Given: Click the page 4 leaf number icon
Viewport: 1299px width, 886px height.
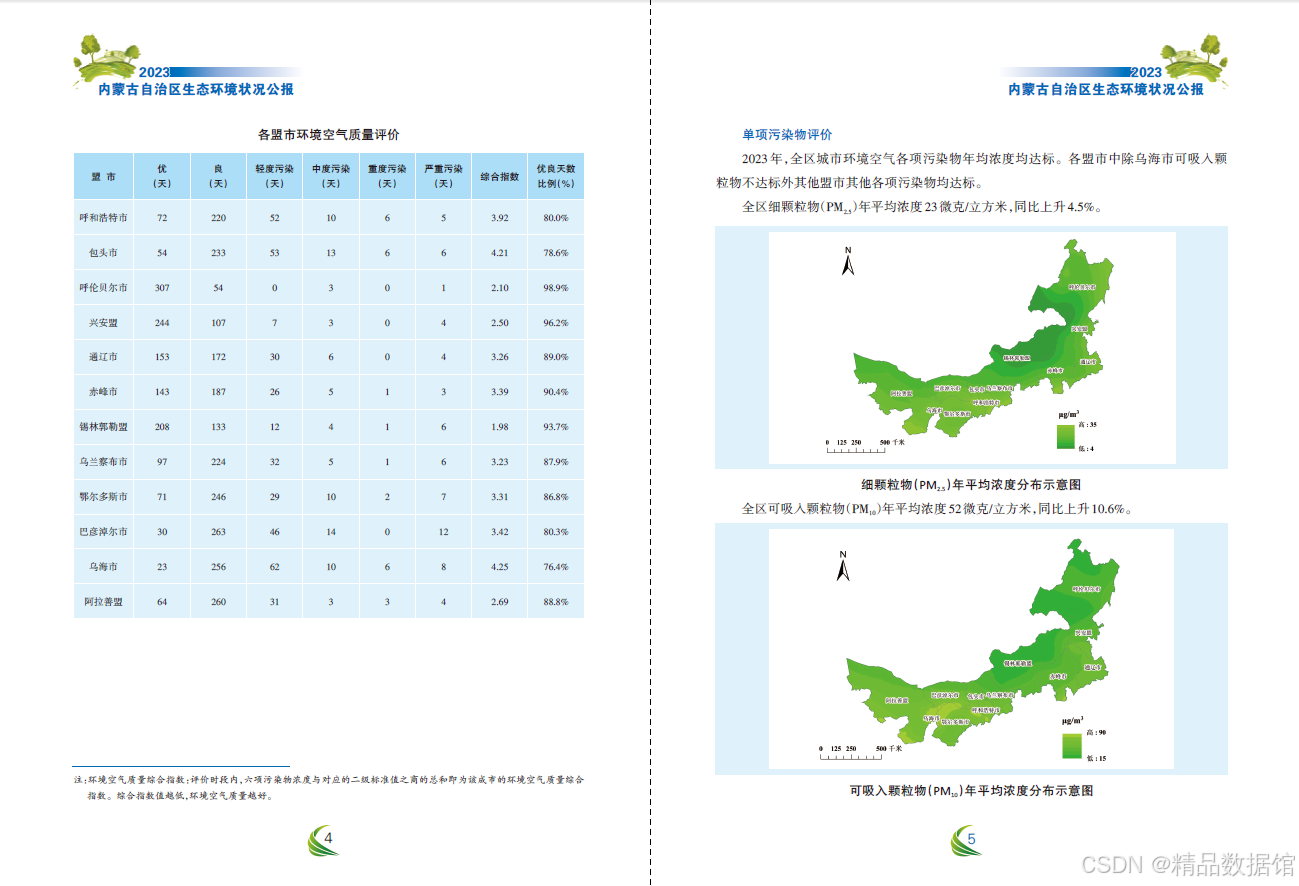Looking at the screenshot, I should 324,840.
